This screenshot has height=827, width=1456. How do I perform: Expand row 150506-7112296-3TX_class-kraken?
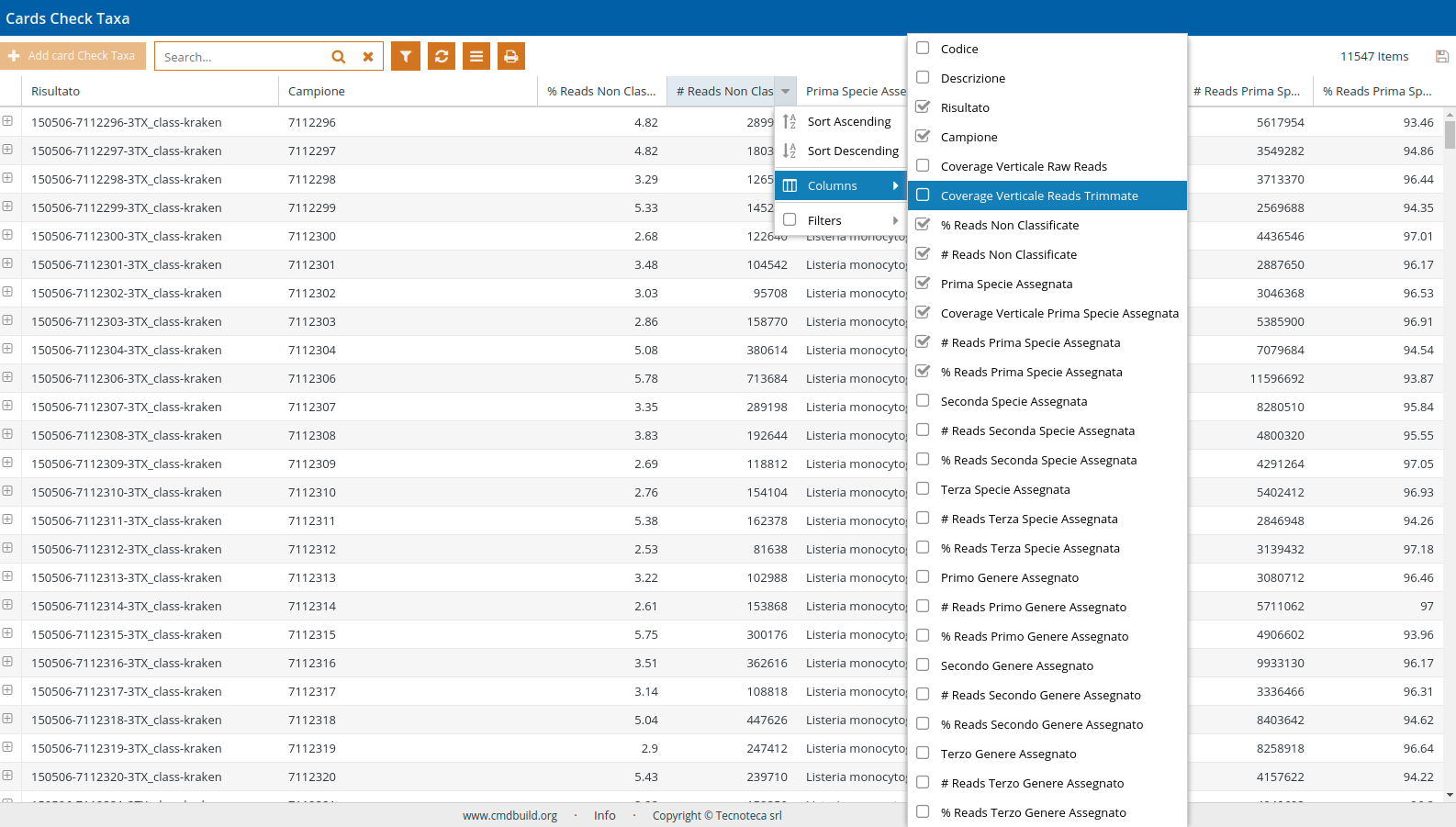7,121
